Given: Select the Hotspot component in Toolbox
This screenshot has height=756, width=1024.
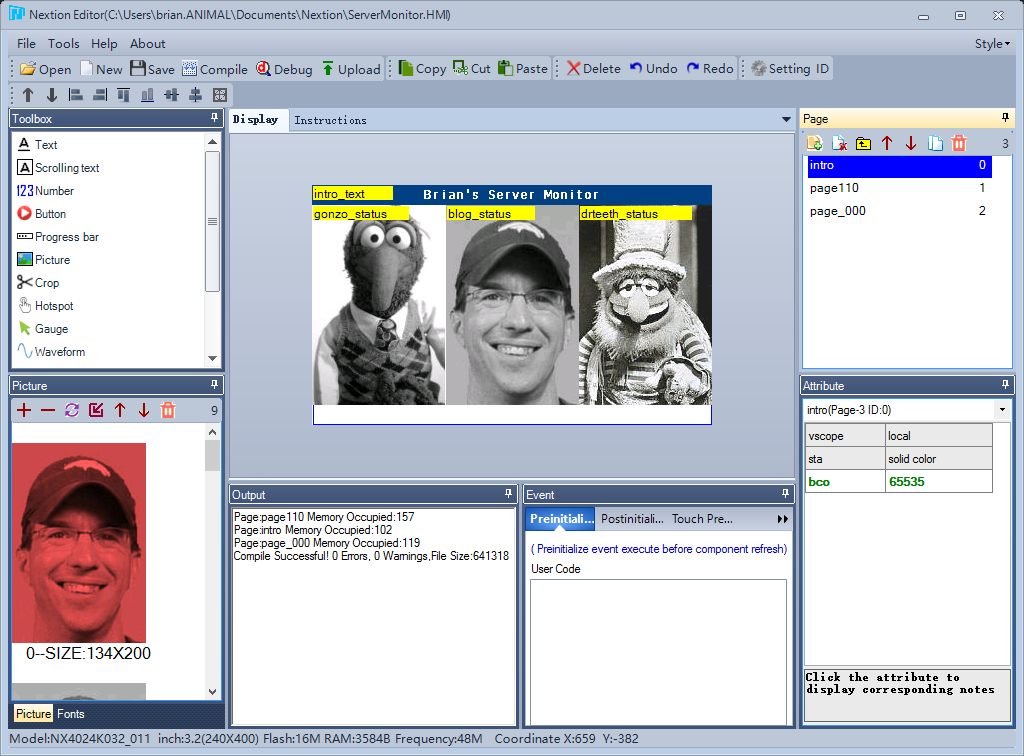Looking at the screenshot, I should click(46, 306).
